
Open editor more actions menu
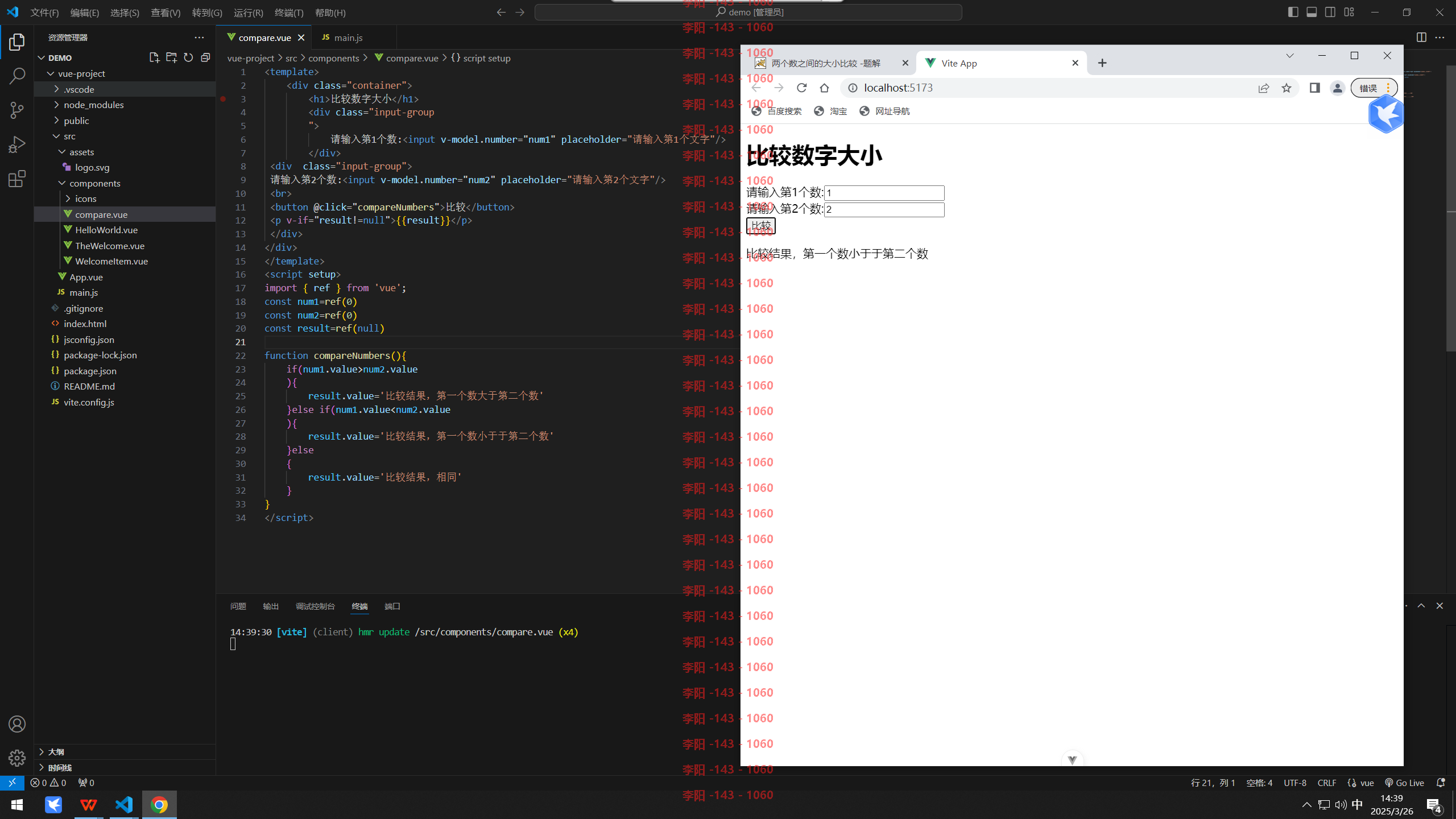(1440, 38)
